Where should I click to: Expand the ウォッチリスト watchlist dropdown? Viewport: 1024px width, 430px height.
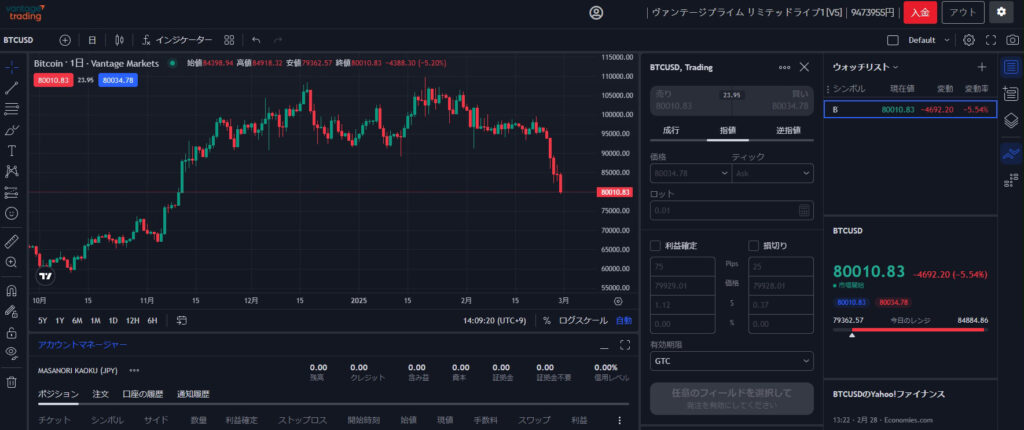(x=866, y=67)
